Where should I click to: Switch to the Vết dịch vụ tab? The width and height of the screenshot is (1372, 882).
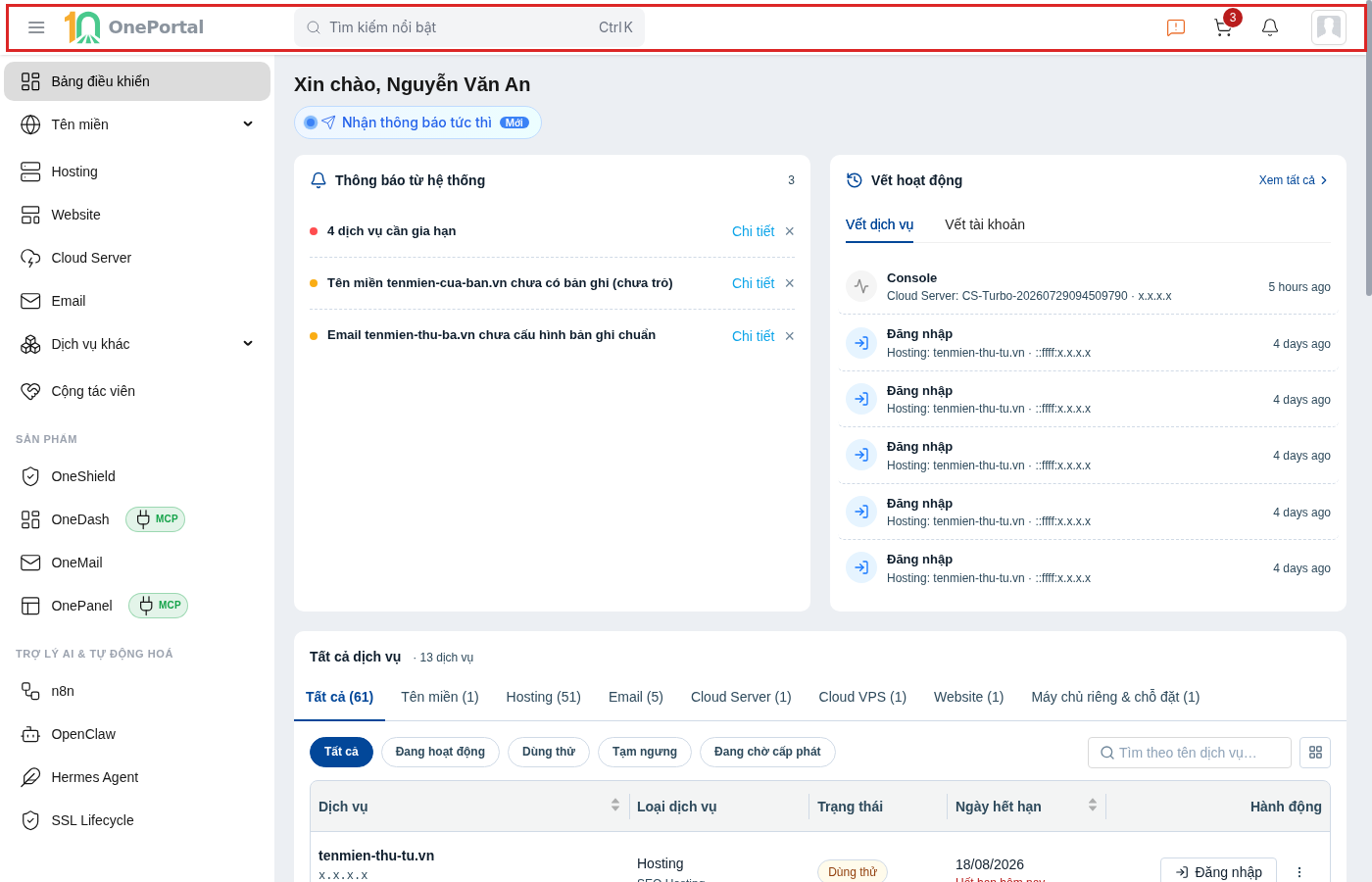pyautogui.click(x=879, y=224)
